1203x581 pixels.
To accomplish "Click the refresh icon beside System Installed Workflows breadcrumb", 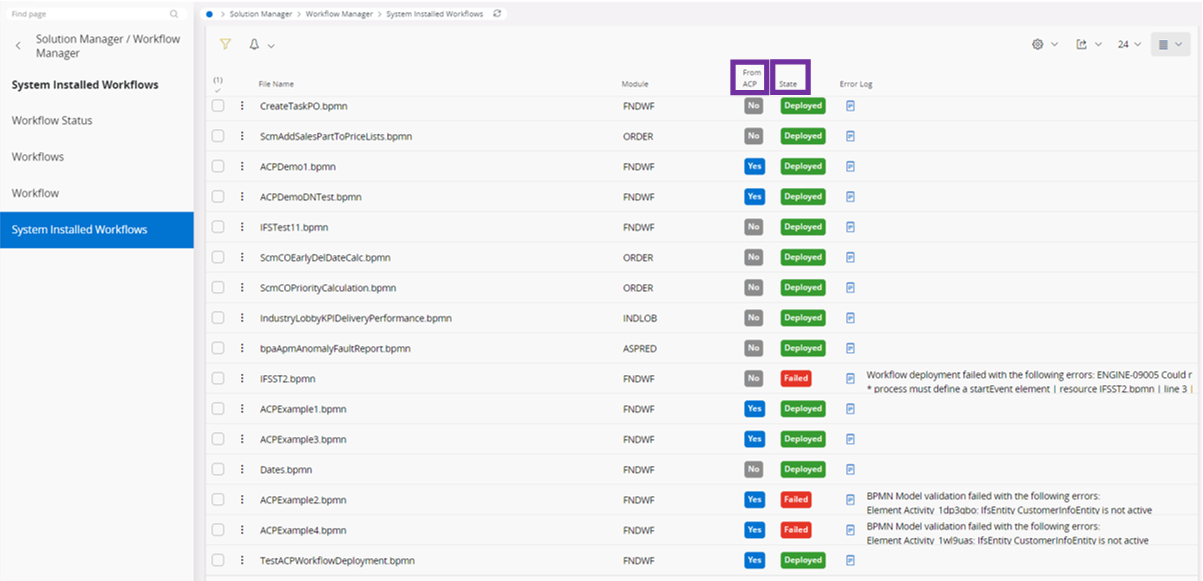I will pos(497,14).
